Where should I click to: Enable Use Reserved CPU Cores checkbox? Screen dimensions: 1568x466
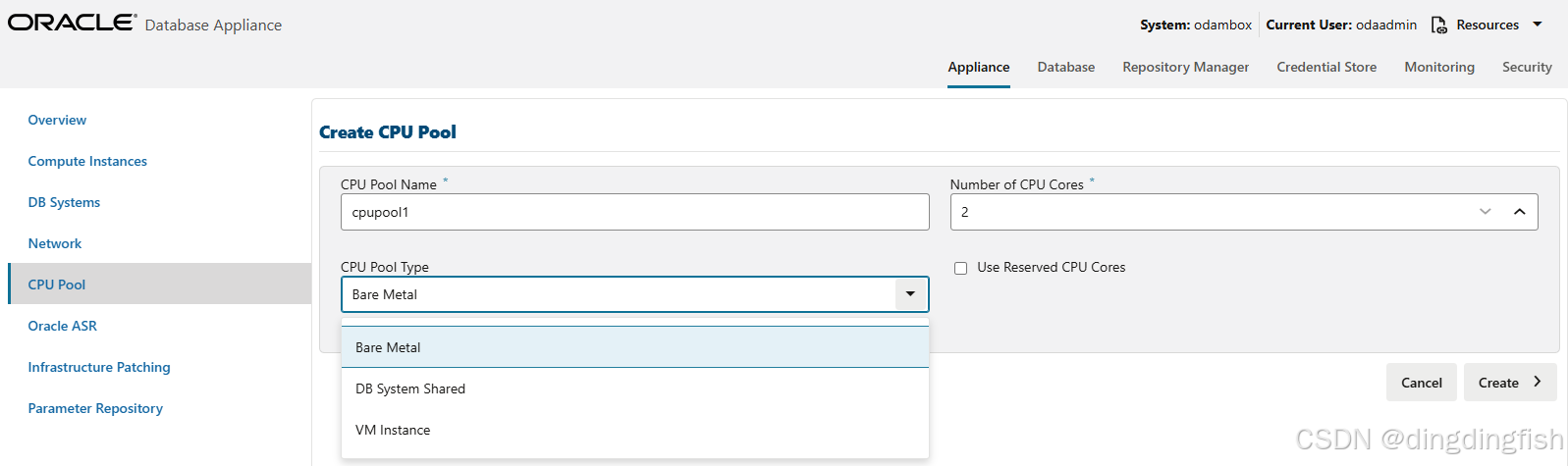(x=961, y=268)
